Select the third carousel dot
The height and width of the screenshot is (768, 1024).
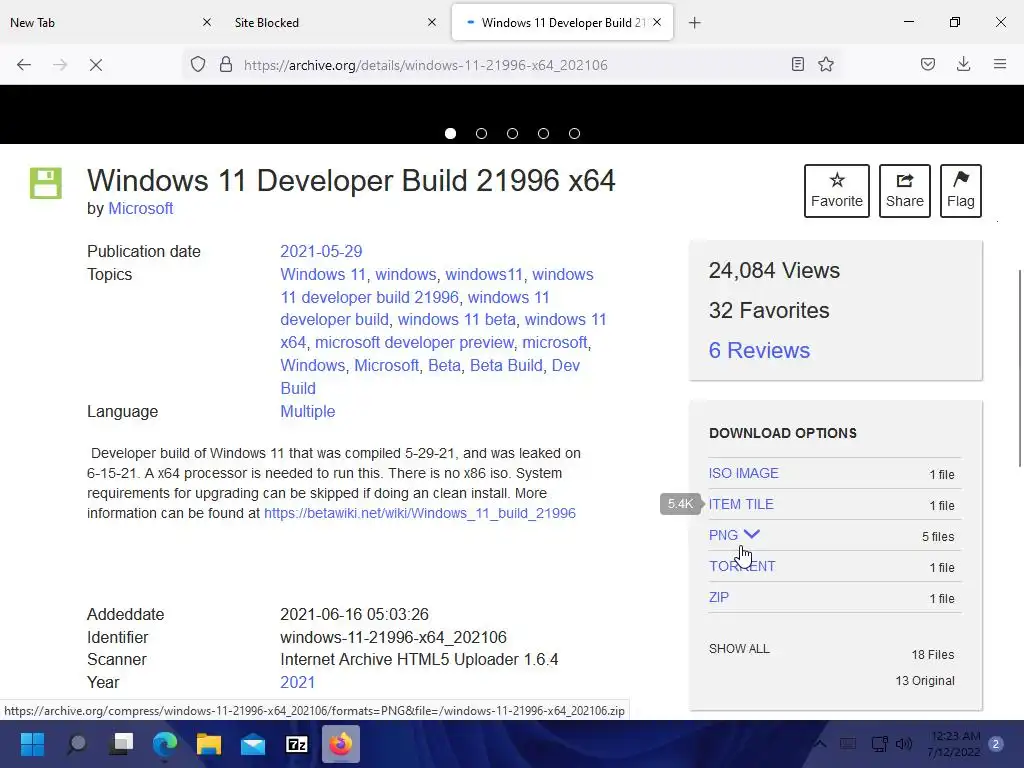pyautogui.click(x=513, y=133)
